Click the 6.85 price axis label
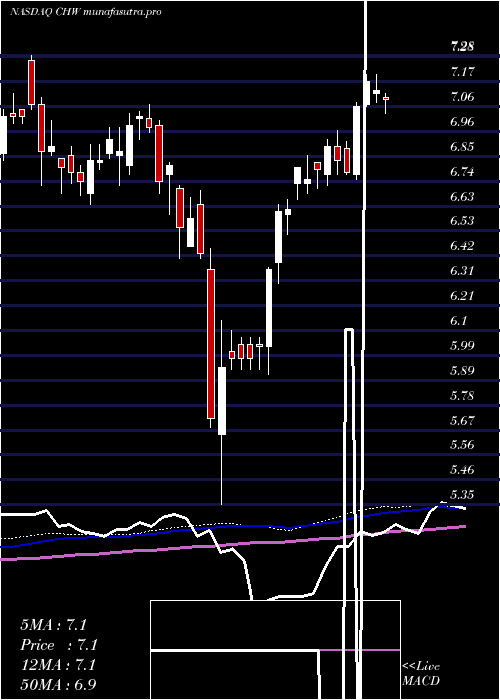The height and width of the screenshot is (700, 500). click(x=462, y=146)
